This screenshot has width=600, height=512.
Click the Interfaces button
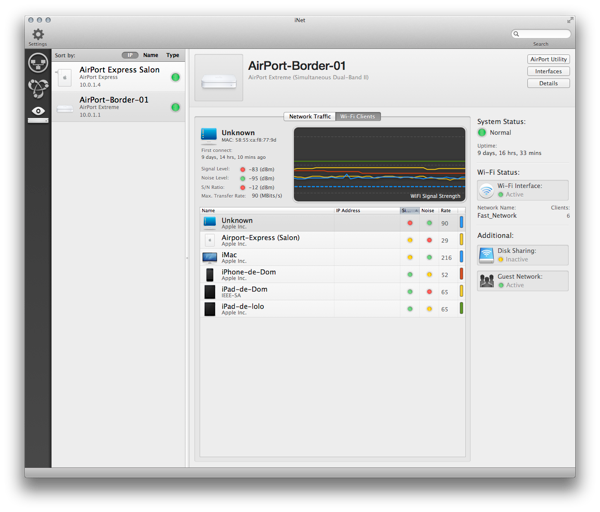point(548,71)
